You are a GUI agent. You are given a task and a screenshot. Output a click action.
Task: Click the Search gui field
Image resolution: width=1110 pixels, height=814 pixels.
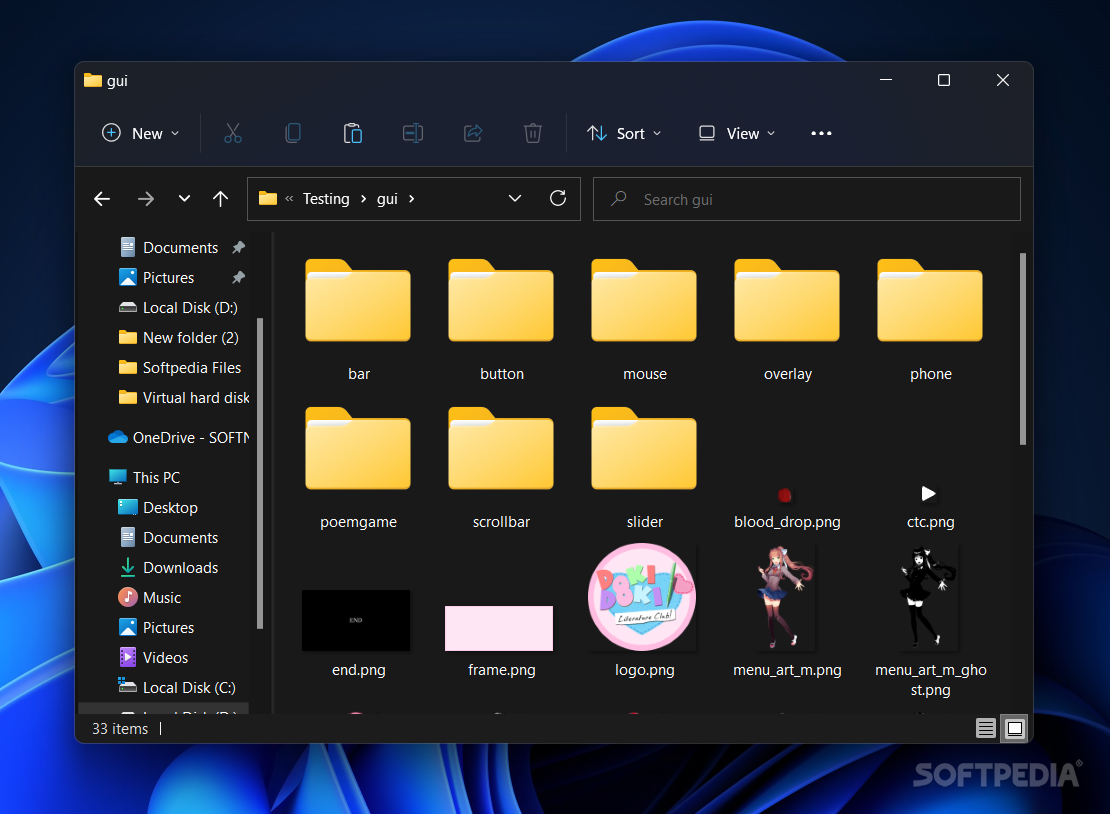click(806, 199)
